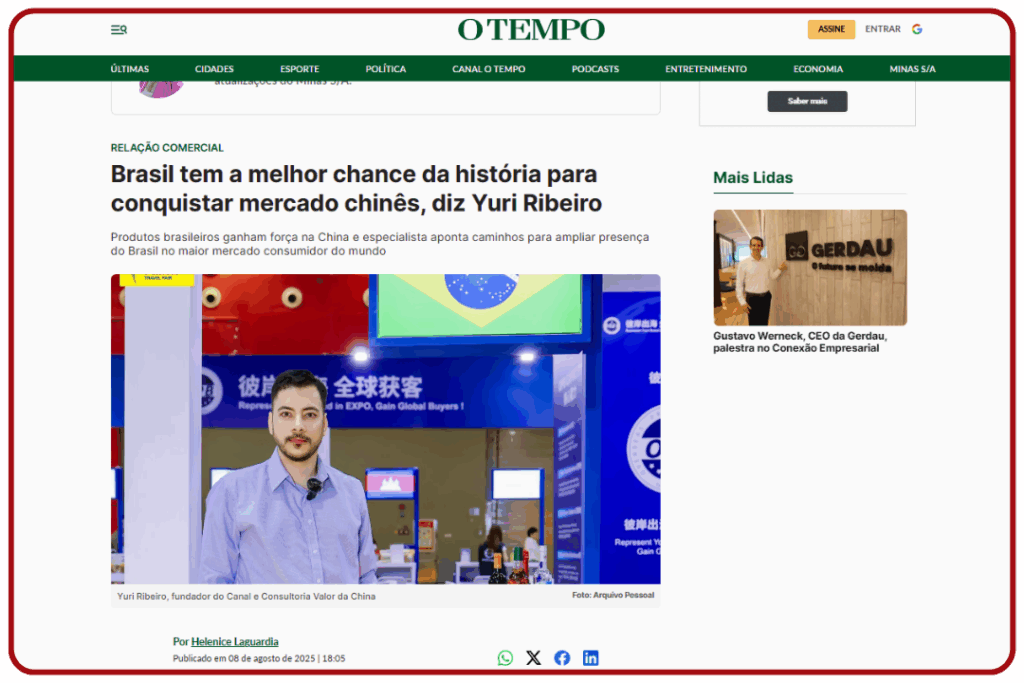Share article on LinkedIn
The height and width of the screenshot is (683, 1024).
pyautogui.click(x=590, y=658)
